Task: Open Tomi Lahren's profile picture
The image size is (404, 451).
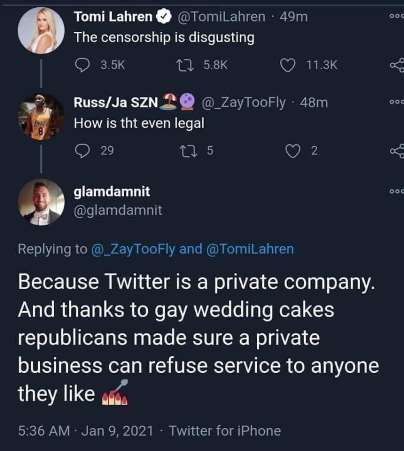Action: pos(41,31)
